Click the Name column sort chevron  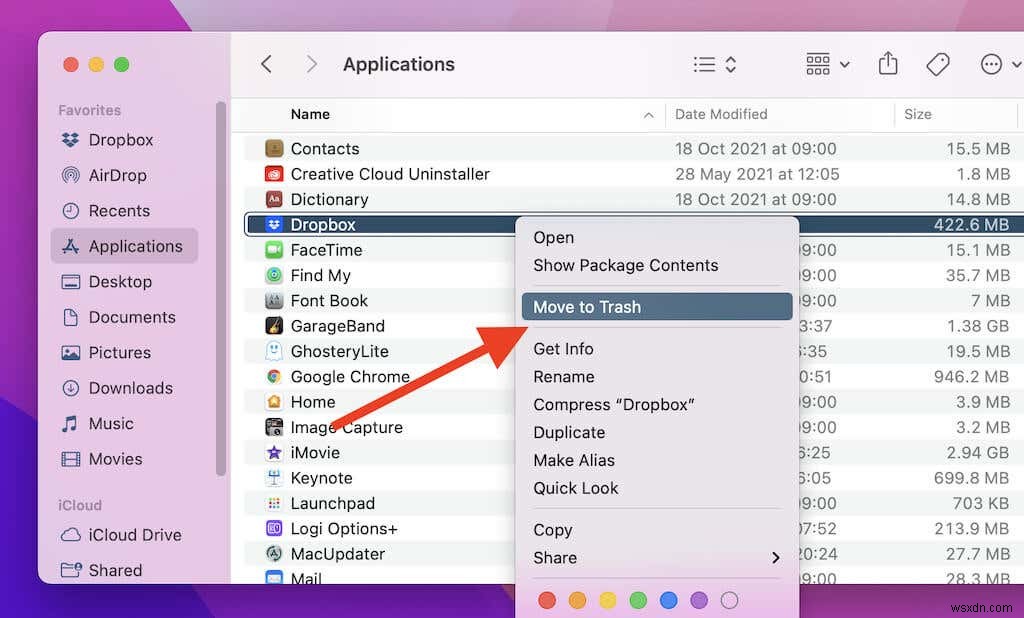coord(648,114)
